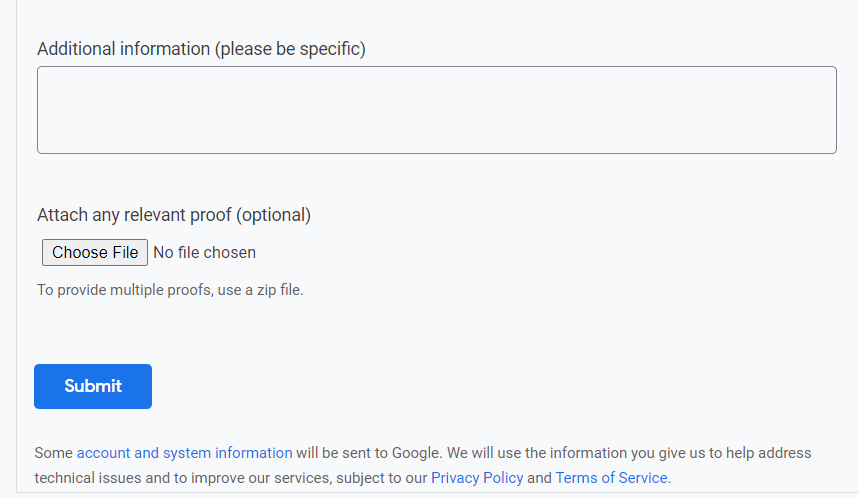Click the 'Additional information (please be specific)' label

click(x=201, y=49)
